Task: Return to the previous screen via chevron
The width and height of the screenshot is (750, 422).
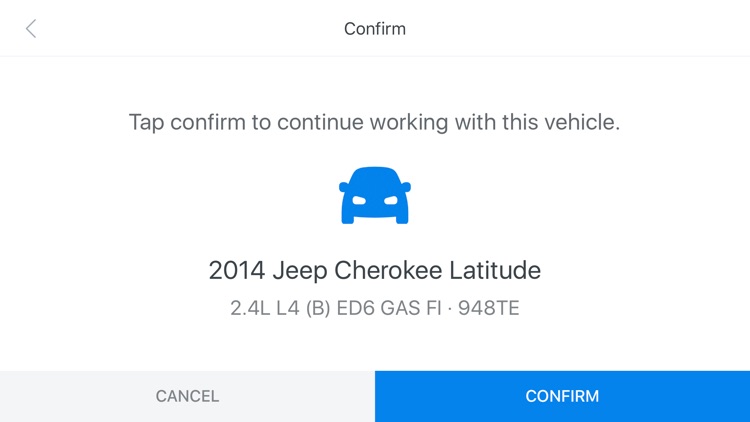Action: click(31, 29)
